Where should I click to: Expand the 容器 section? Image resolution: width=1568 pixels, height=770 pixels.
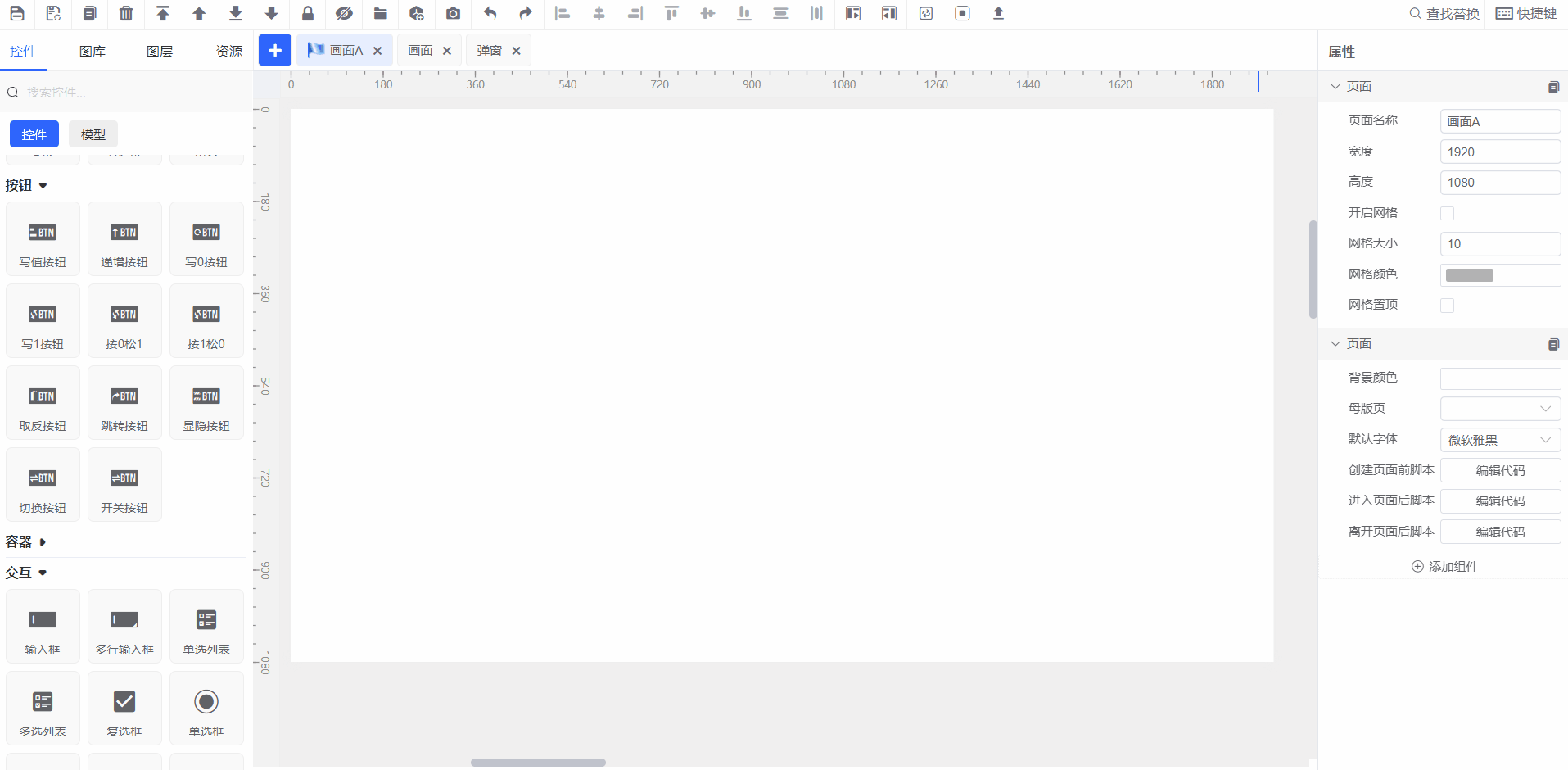point(26,542)
